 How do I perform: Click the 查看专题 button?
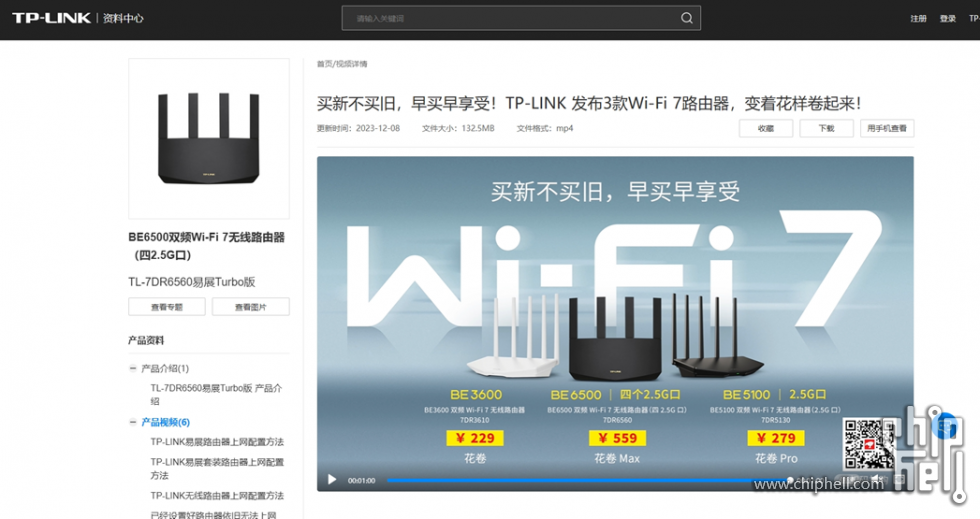pyautogui.click(x=167, y=306)
